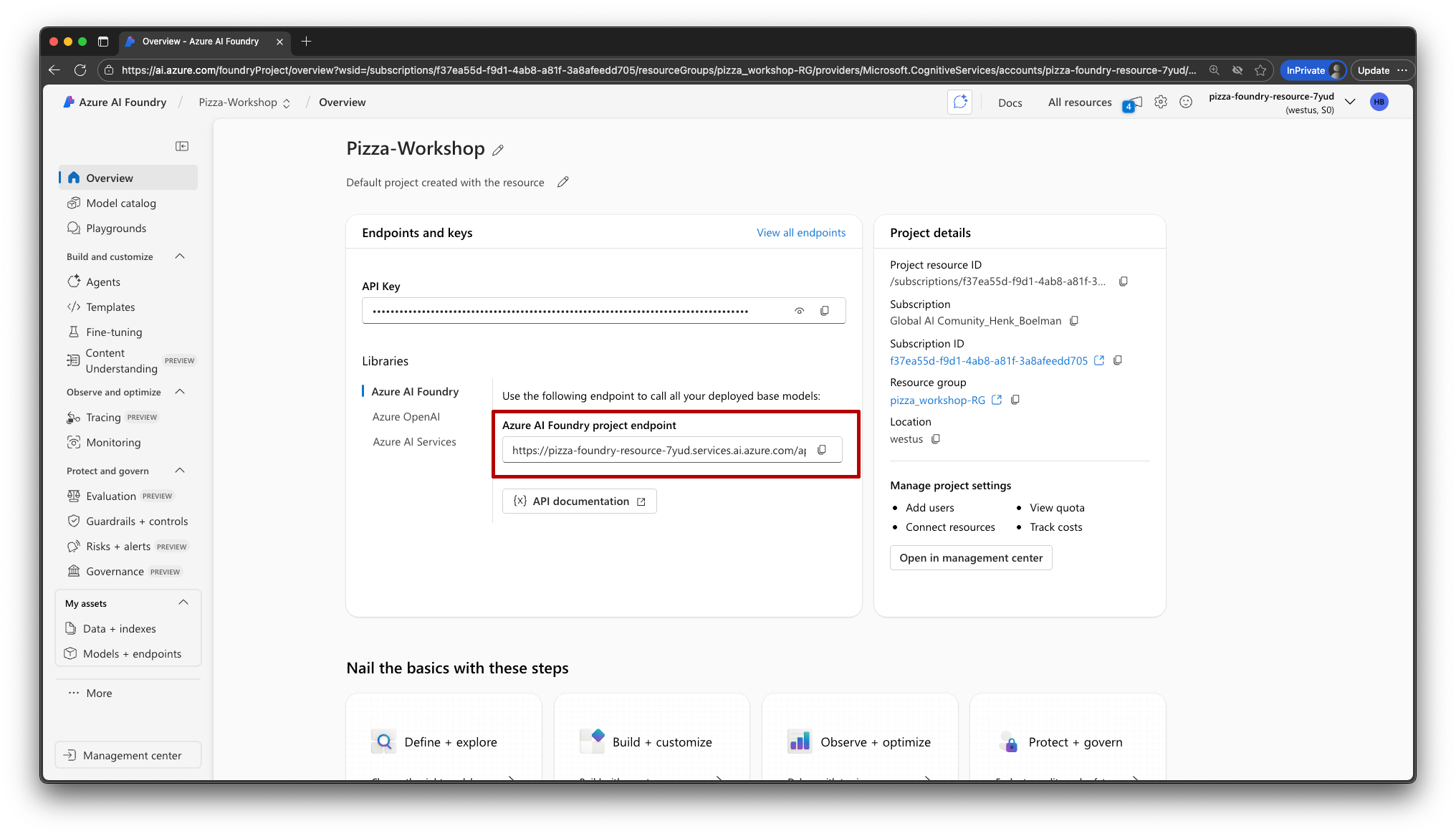
Task: Select Azure AI Services library tab
Action: 414,442
